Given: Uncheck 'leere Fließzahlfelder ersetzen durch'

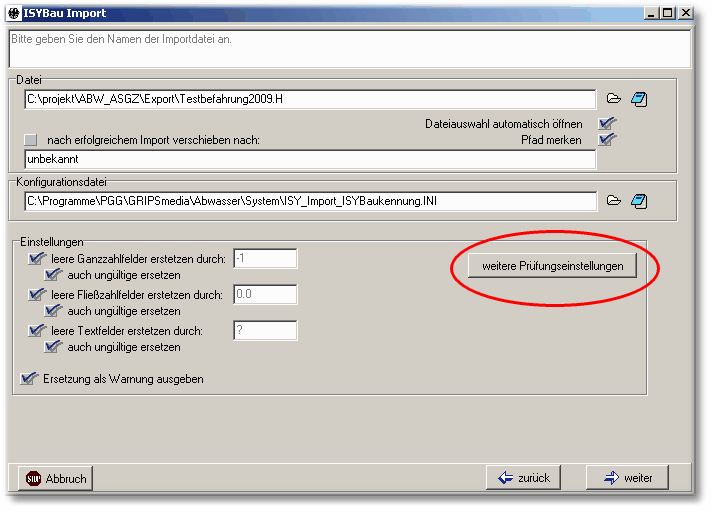Looking at the screenshot, I should click(x=37, y=294).
